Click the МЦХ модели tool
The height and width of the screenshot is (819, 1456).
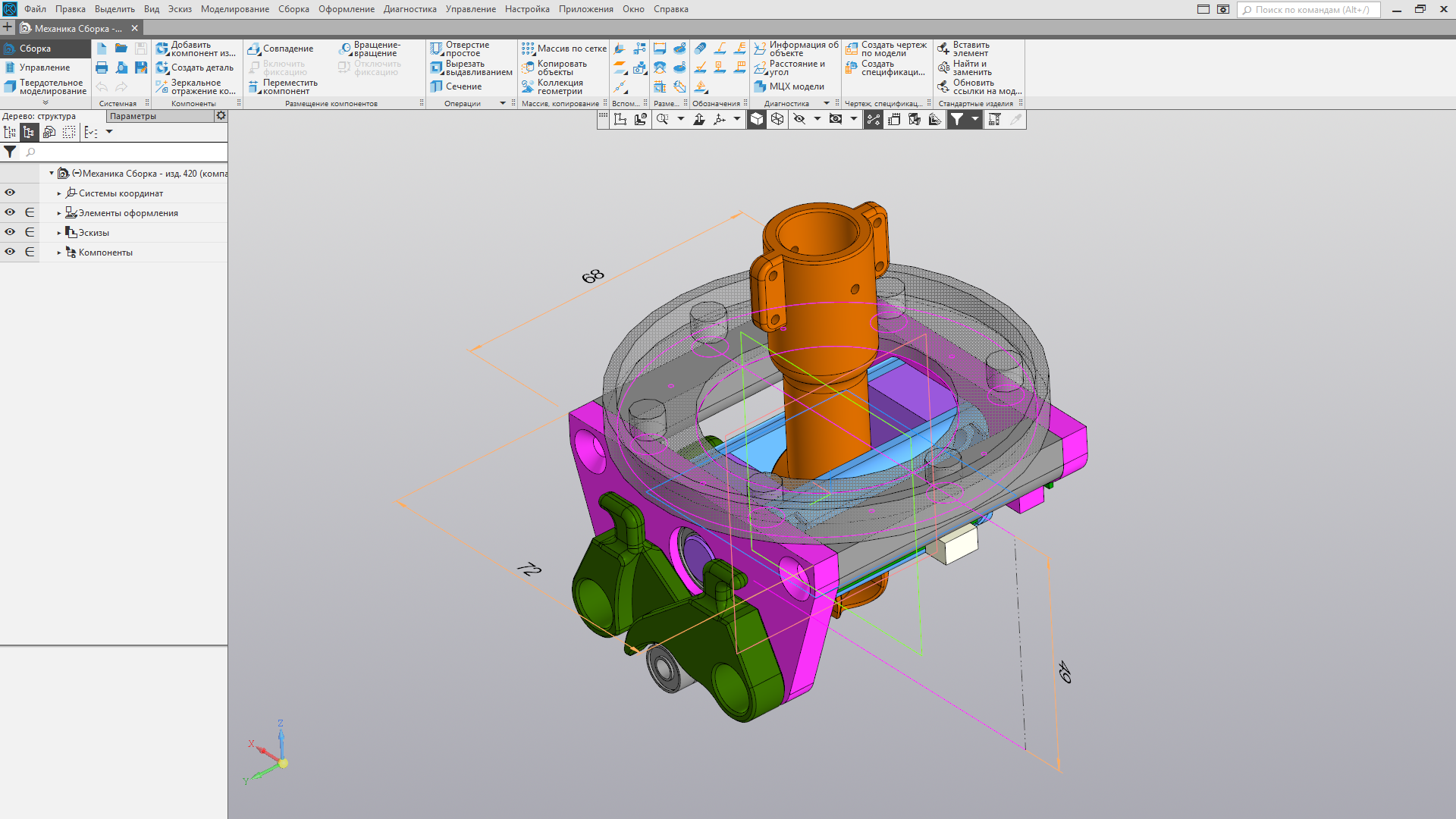click(789, 86)
